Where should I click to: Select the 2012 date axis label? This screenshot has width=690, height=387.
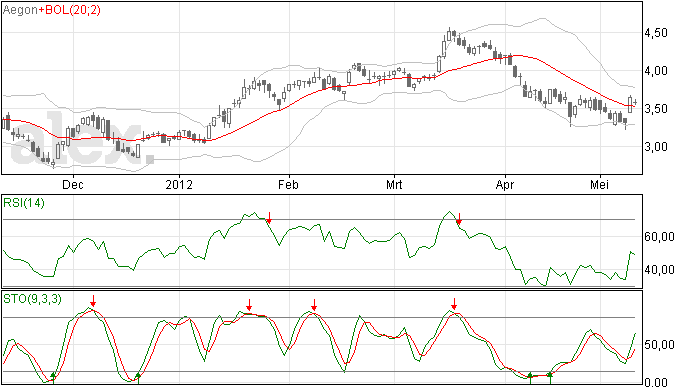[179, 184]
